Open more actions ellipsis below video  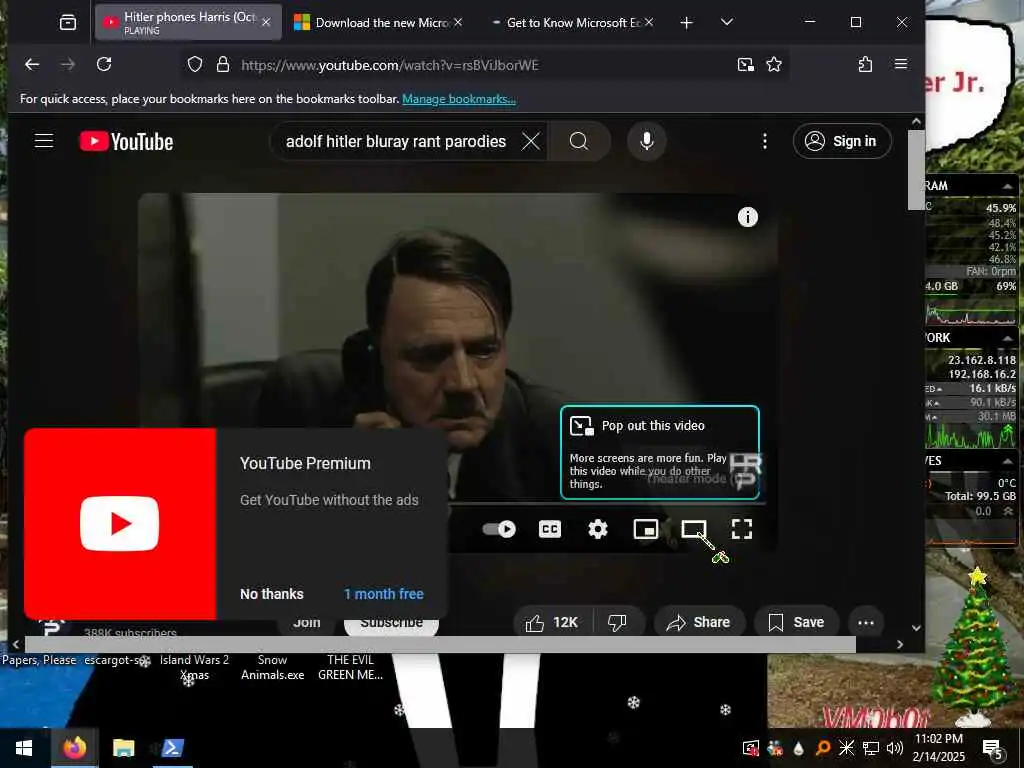[866, 622]
